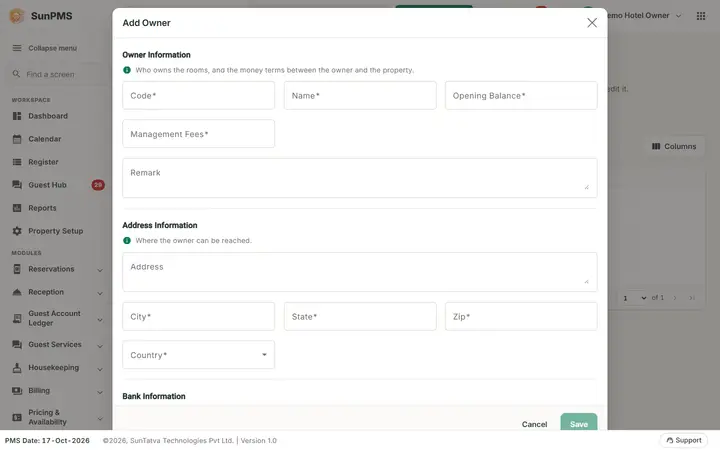
Task: Open the Support link in footer
Action: 684,440
